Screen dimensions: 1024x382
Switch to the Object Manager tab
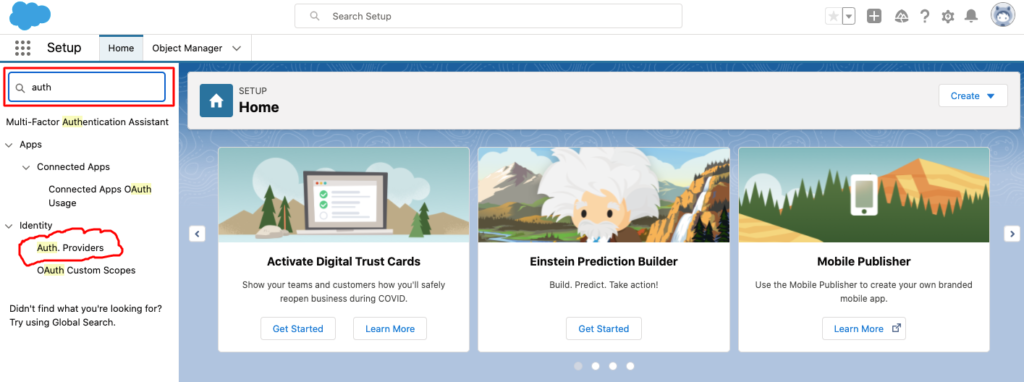point(187,48)
